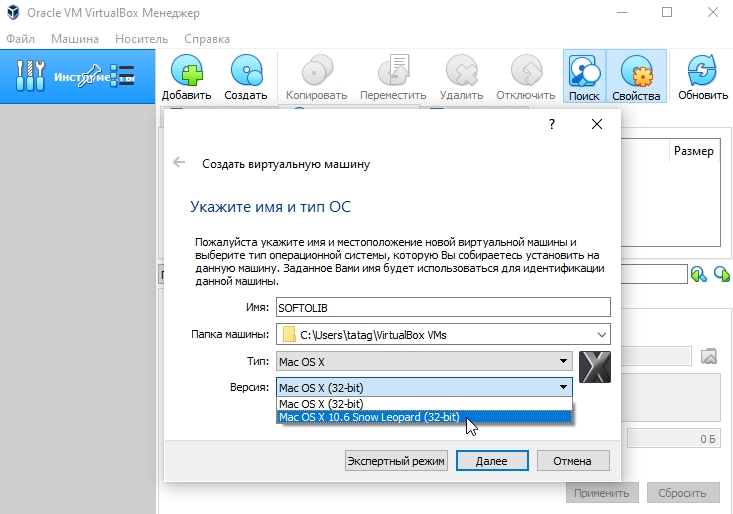Expand the Папка машины dropdown

(x=602, y=335)
